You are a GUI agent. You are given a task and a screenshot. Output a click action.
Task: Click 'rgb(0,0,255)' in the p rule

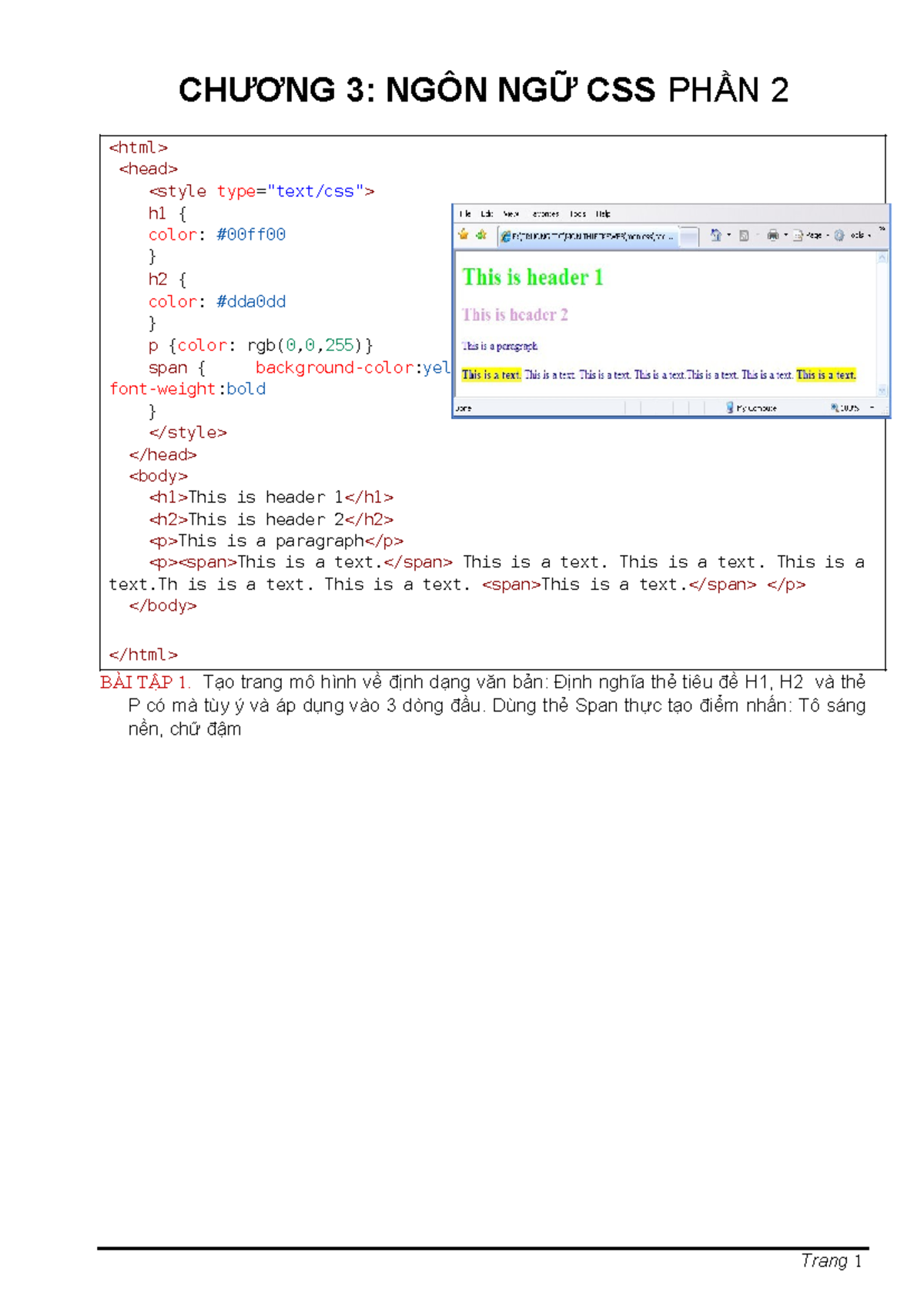pyautogui.click(x=310, y=345)
